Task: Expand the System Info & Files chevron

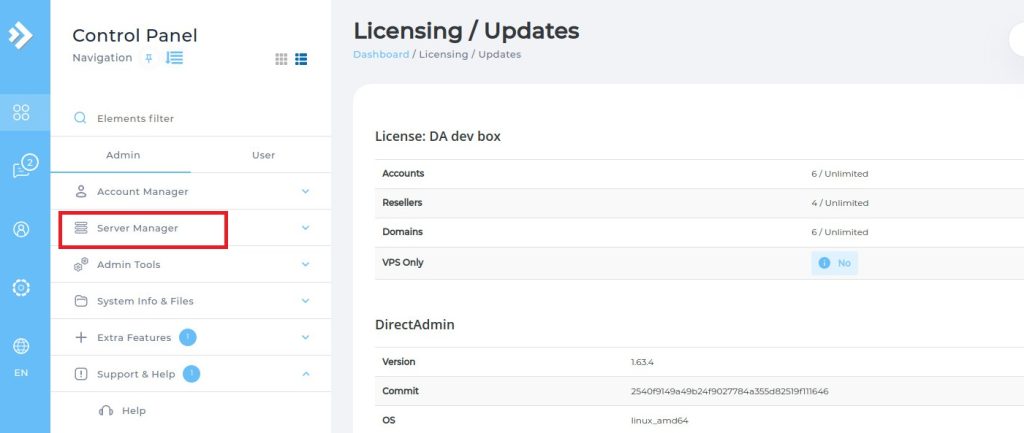Action: point(305,301)
